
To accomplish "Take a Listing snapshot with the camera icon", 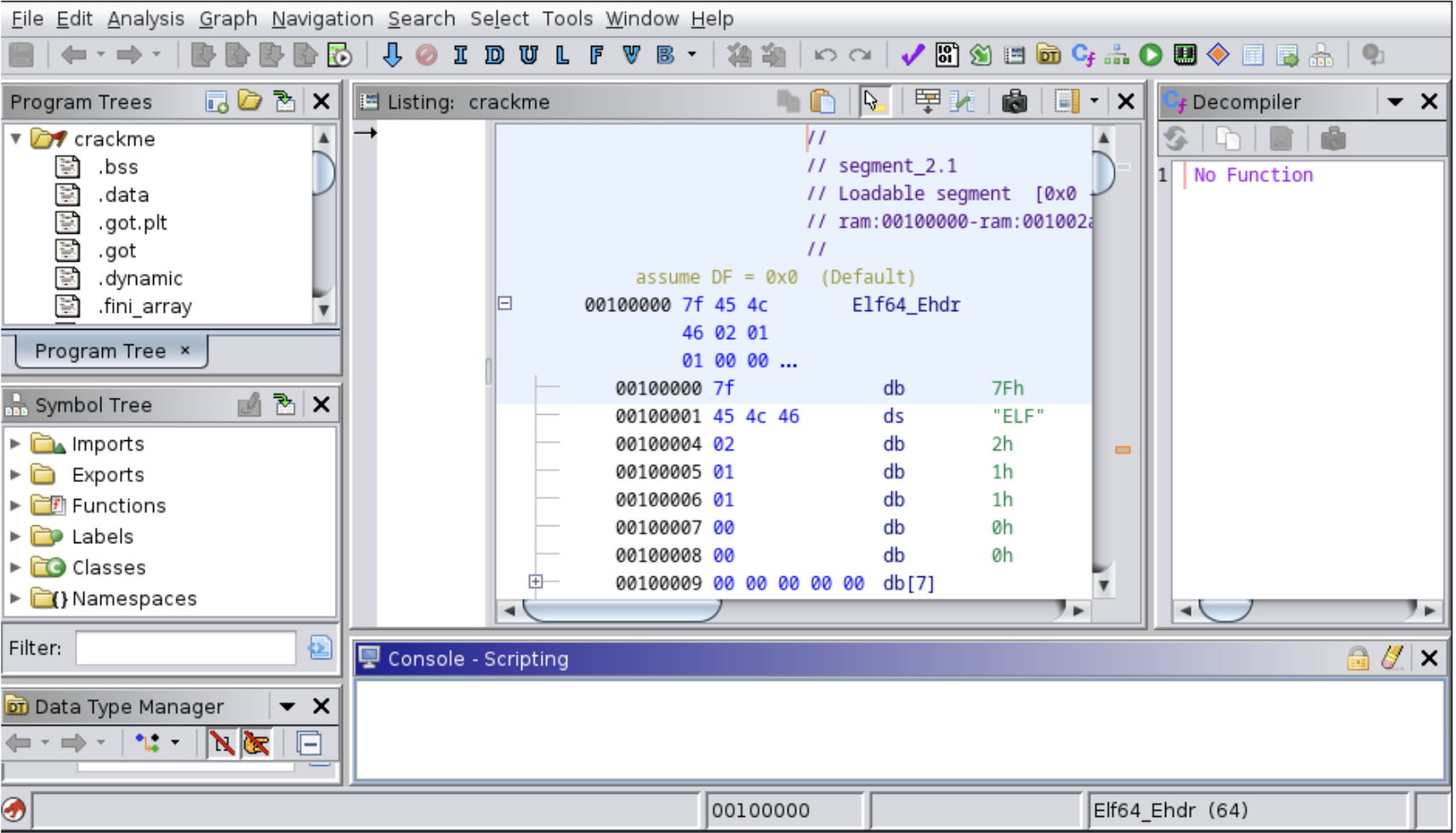I will 1014,102.
